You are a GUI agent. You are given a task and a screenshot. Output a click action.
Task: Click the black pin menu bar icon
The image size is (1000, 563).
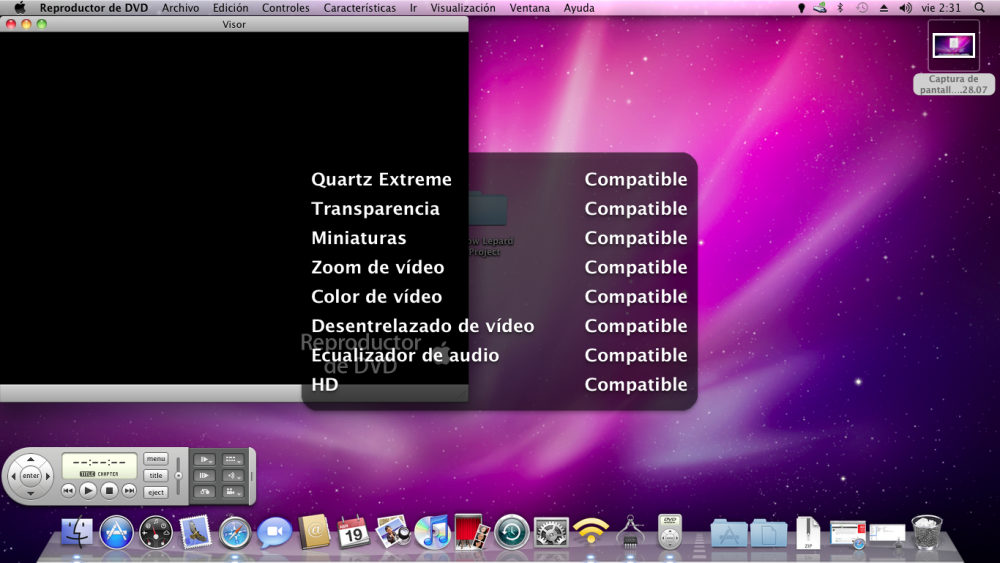point(802,8)
